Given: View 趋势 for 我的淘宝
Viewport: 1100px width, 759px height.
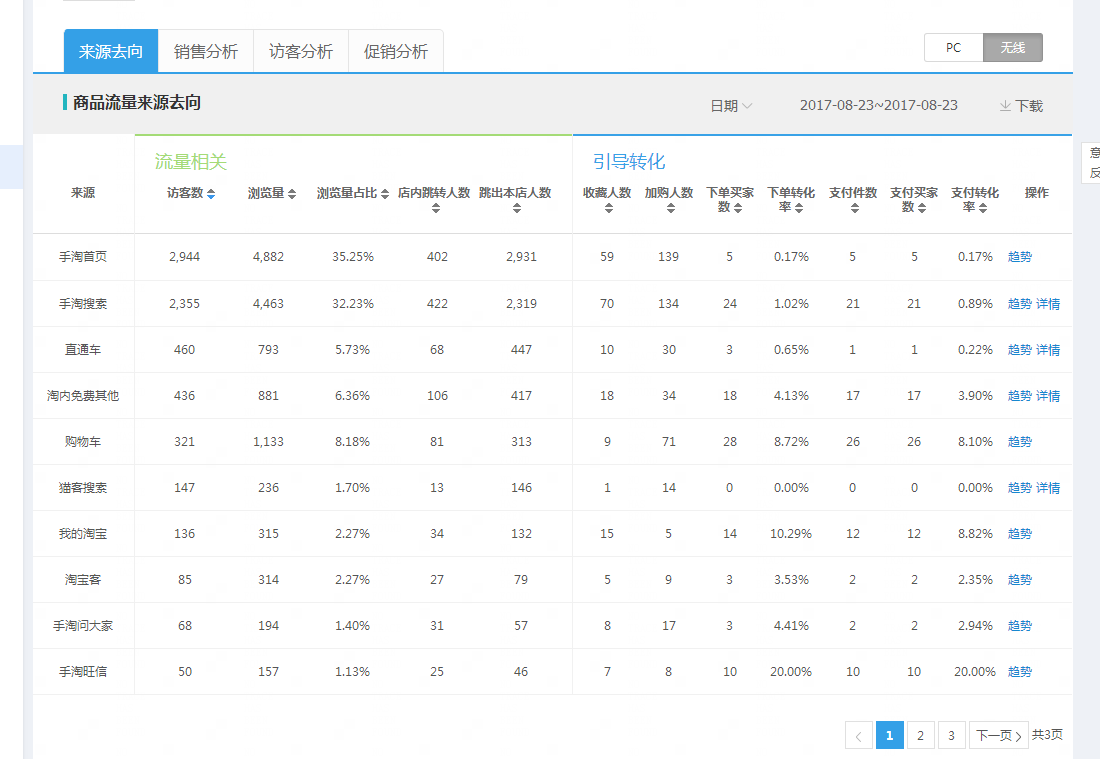Looking at the screenshot, I should point(1019,534).
